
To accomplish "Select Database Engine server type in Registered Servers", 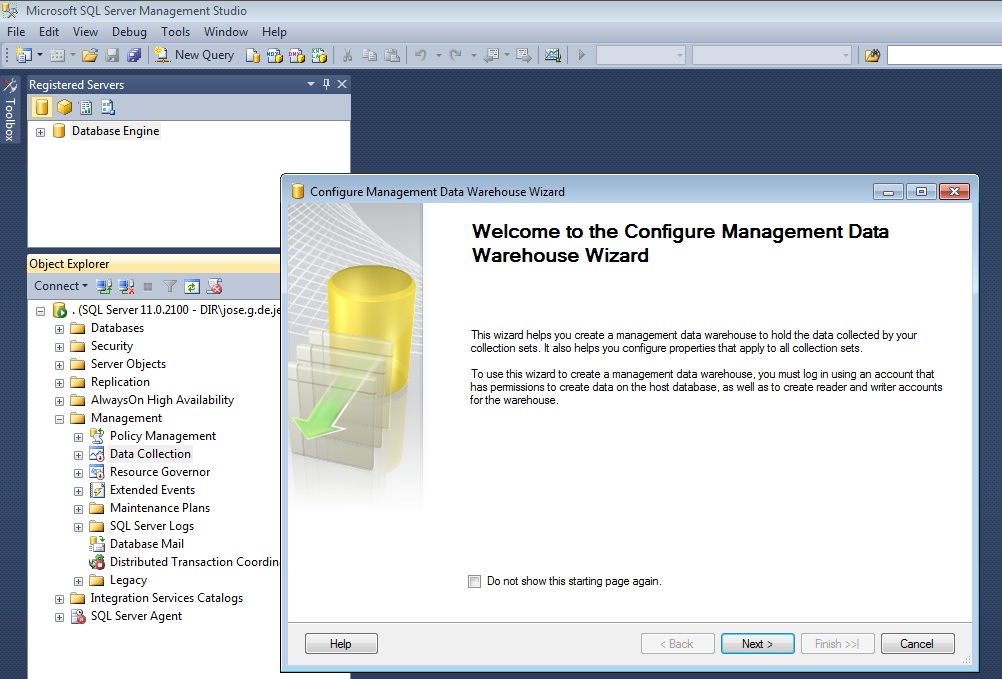I will coord(42,107).
